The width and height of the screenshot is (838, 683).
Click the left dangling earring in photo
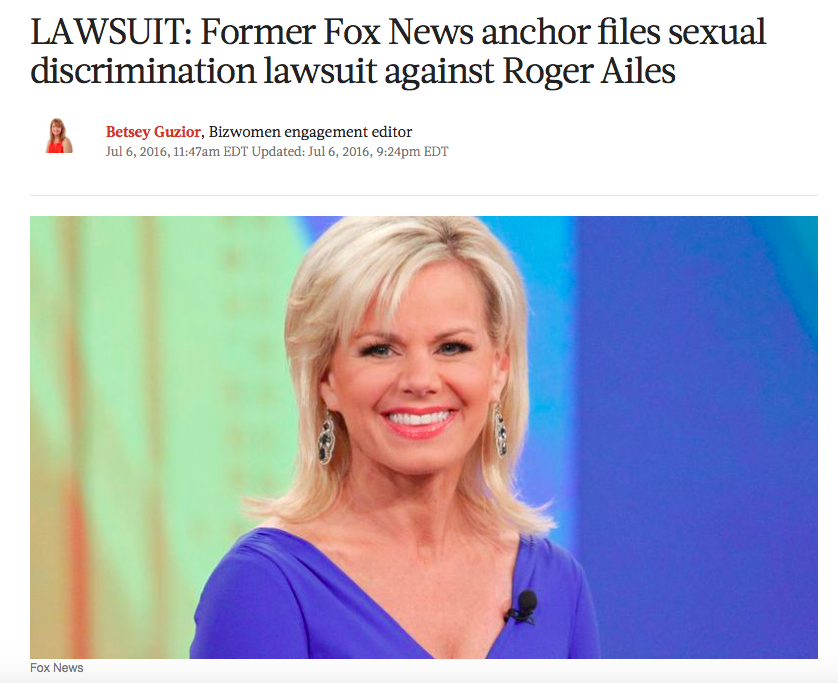click(x=326, y=438)
